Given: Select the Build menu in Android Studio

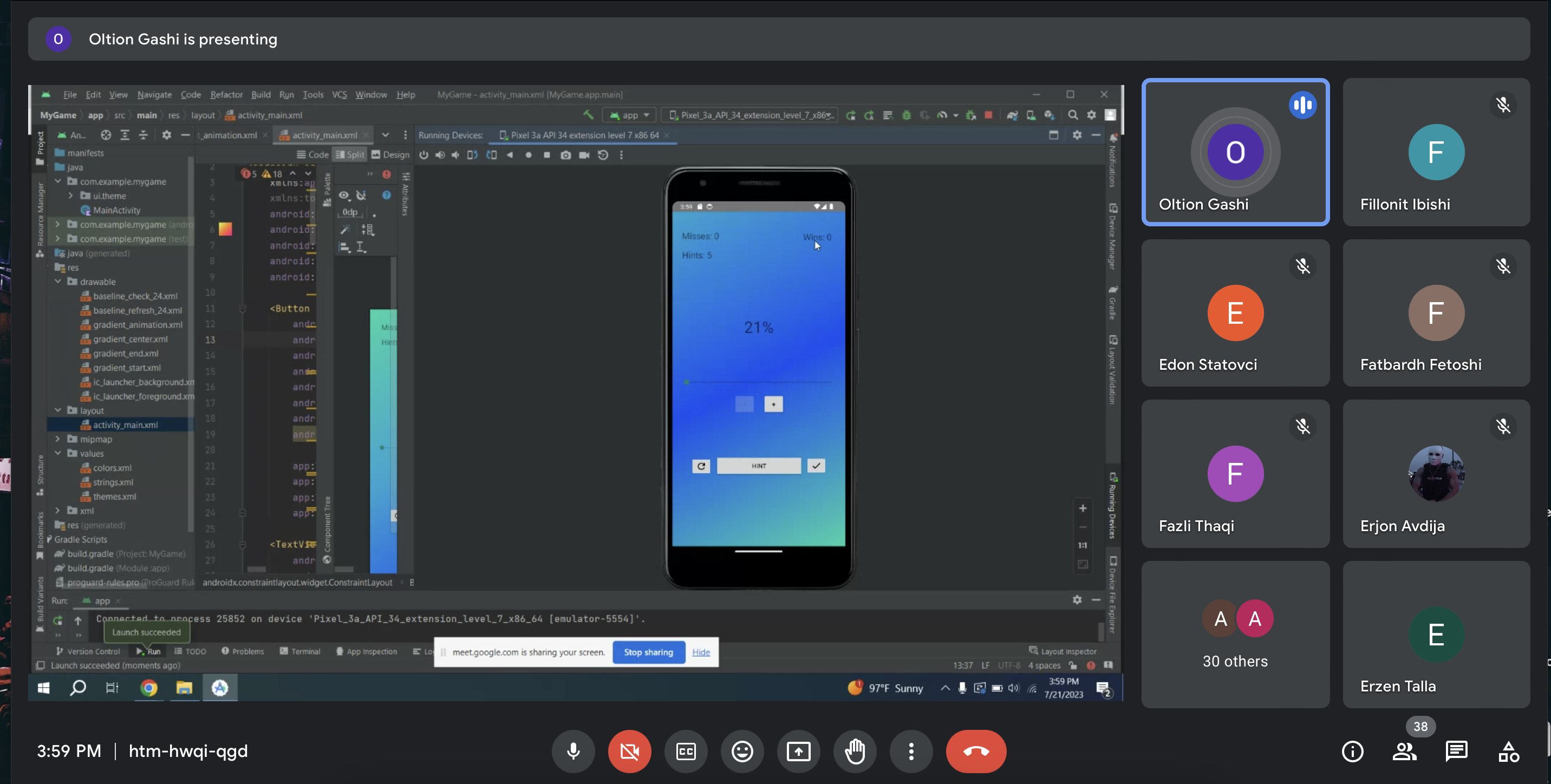Looking at the screenshot, I should 260,95.
